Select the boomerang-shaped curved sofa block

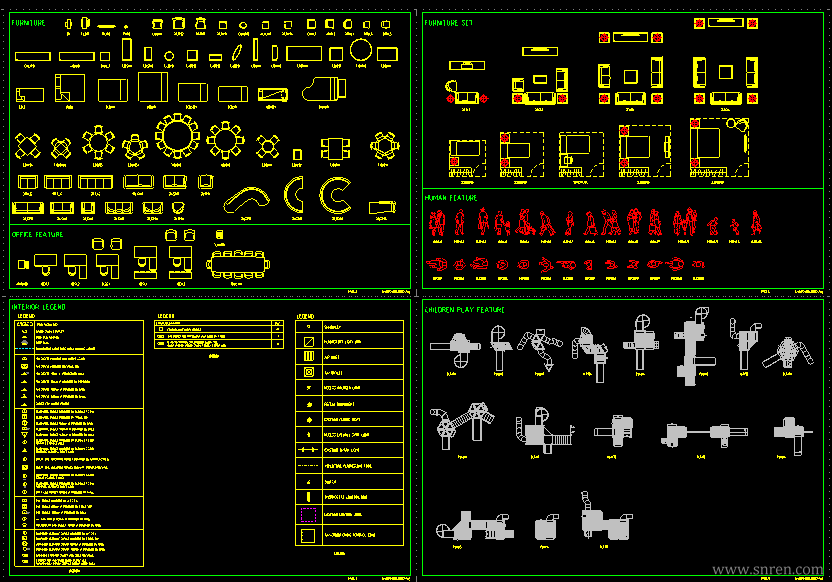pyautogui.click(x=246, y=199)
